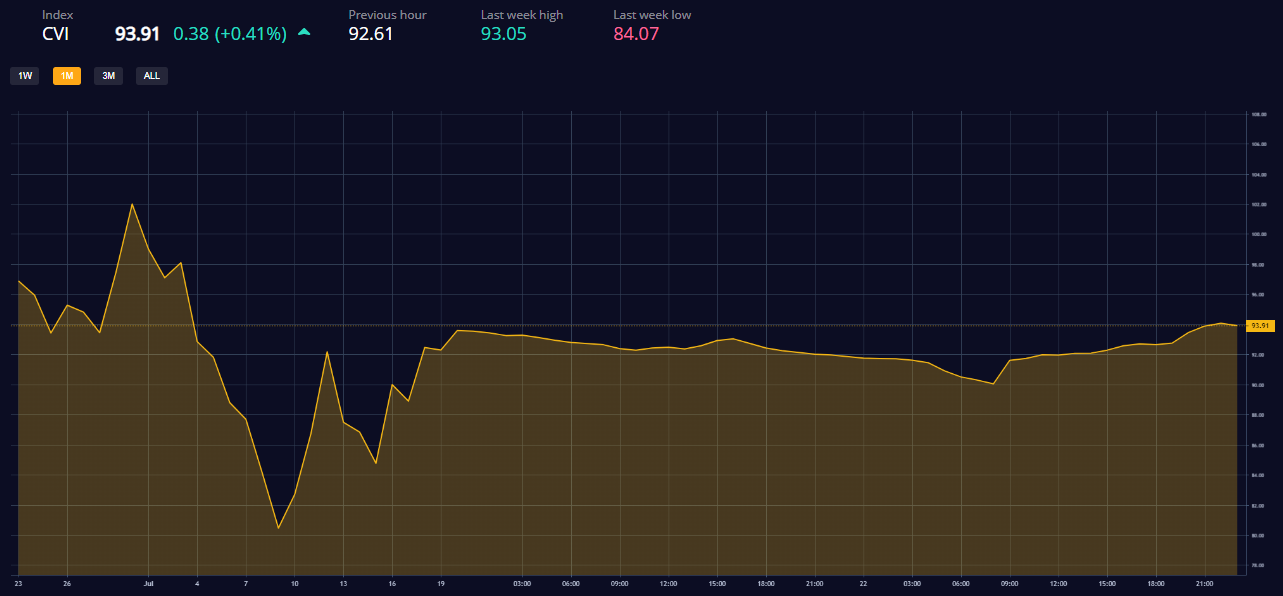Image resolution: width=1283 pixels, height=596 pixels.
Task: Click the 'Jul' label on the time axis
Action: click(148, 582)
